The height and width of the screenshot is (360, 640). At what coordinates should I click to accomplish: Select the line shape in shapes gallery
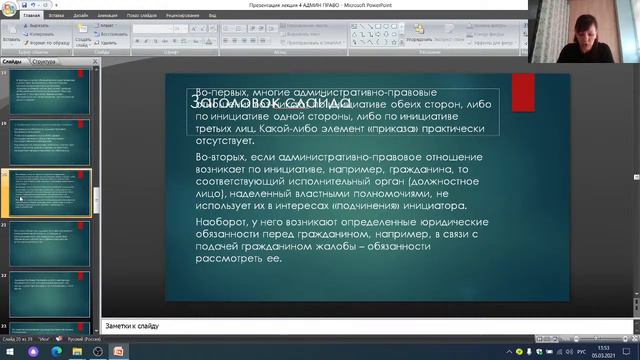pyautogui.click(x=362, y=27)
